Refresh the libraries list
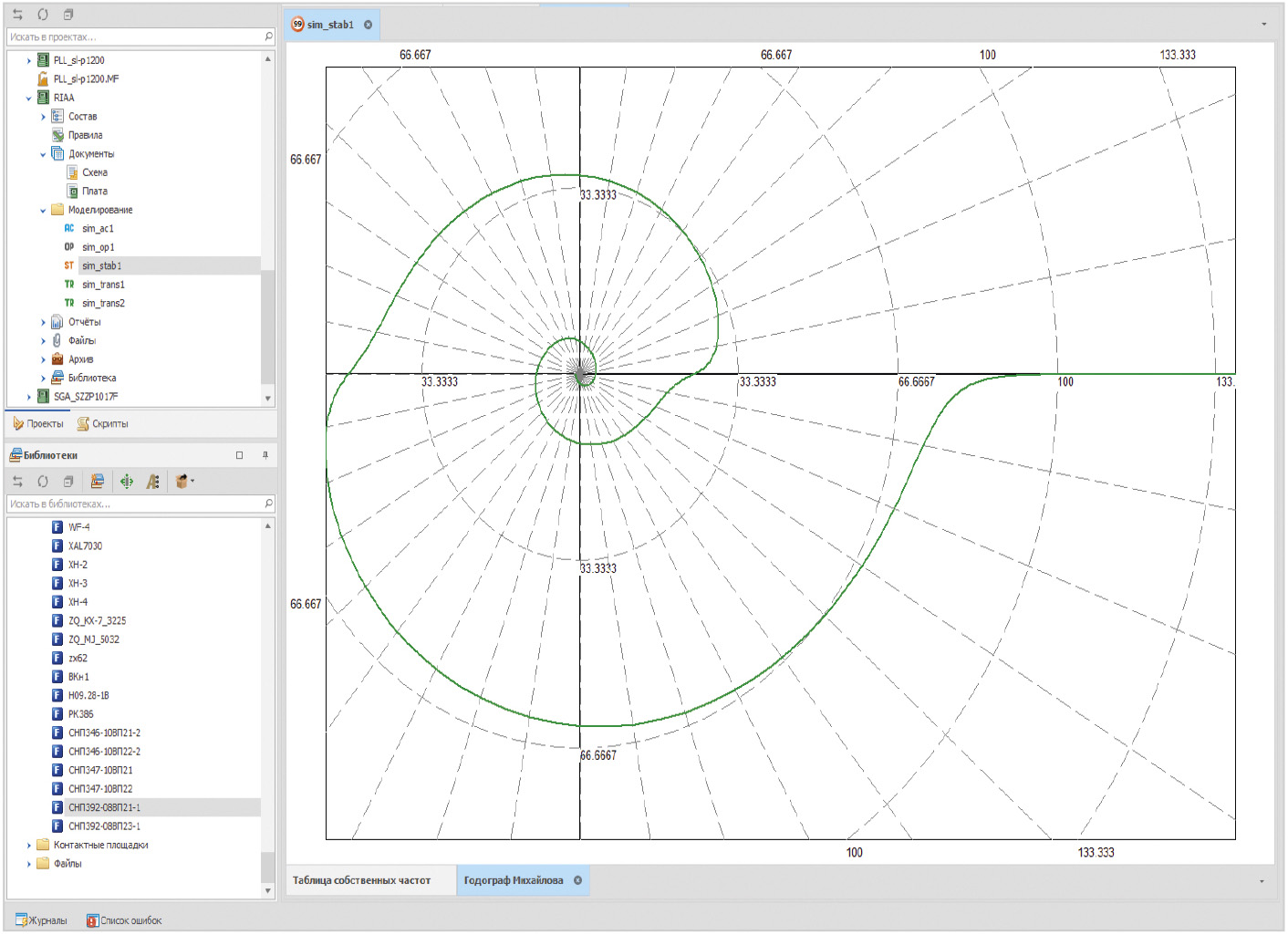Image resolution: width=1288 pixels, height=935 pixels. [x=43, y=482]
